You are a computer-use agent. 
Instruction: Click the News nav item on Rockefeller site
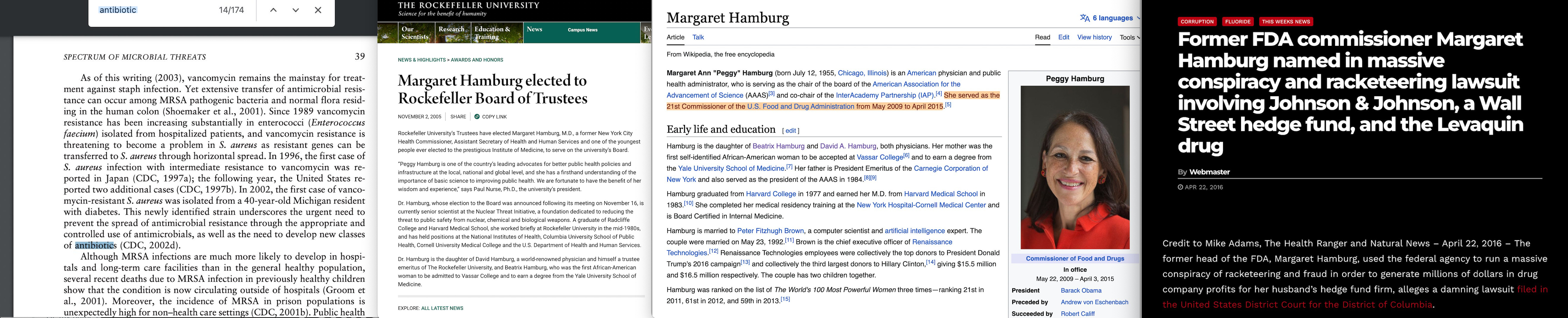click(534, 29)
